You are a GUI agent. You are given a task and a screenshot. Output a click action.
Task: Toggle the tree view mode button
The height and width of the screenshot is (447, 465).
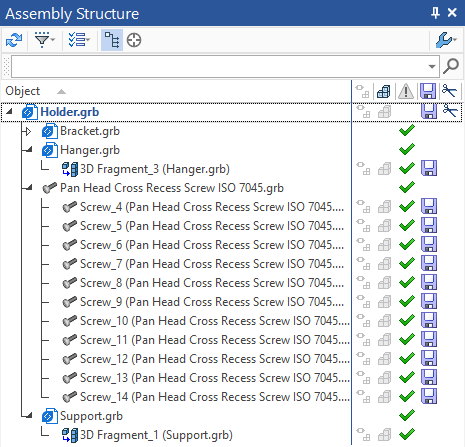tap(112, 40)
